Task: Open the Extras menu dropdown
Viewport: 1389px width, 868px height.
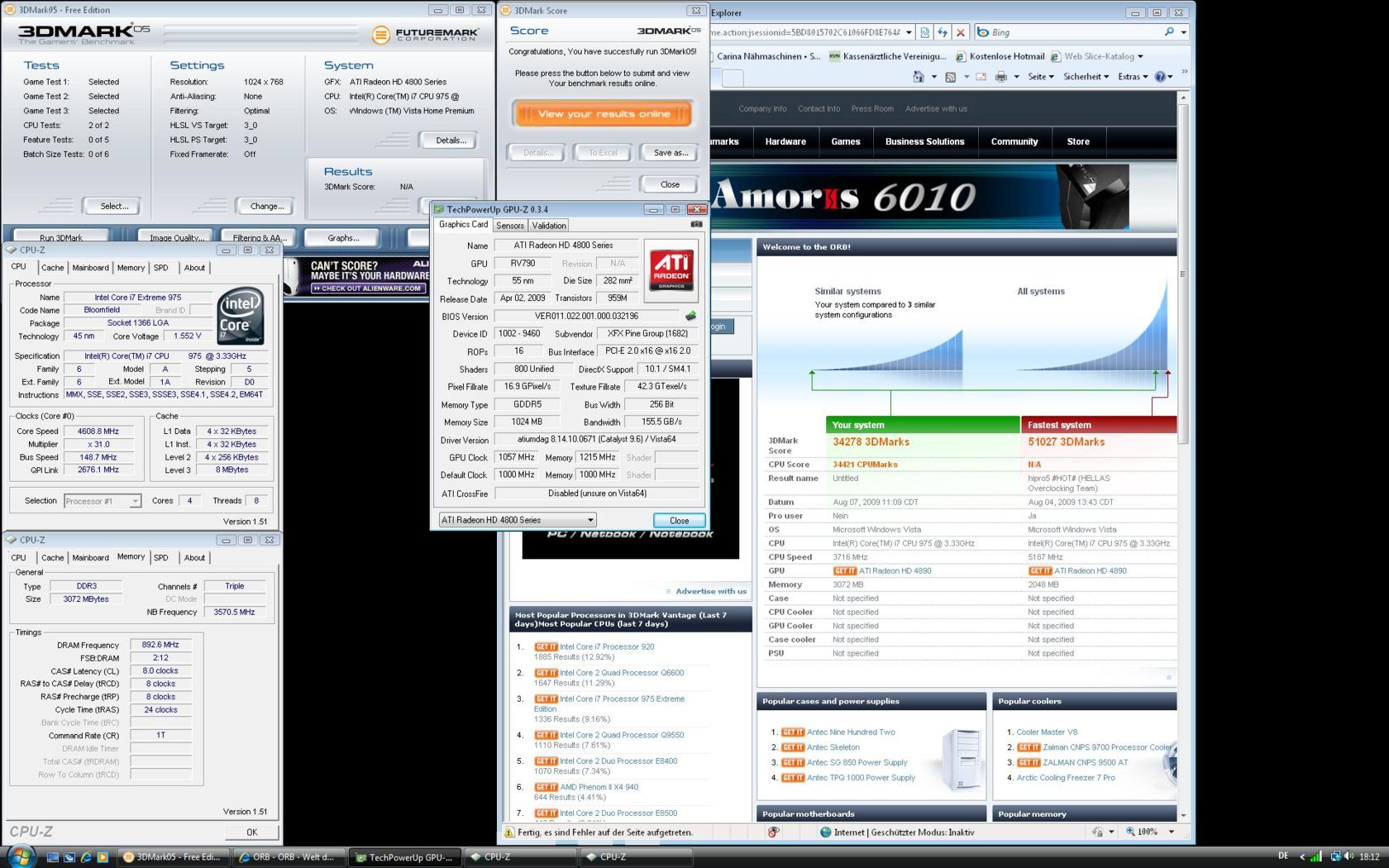Action: 1132,77
